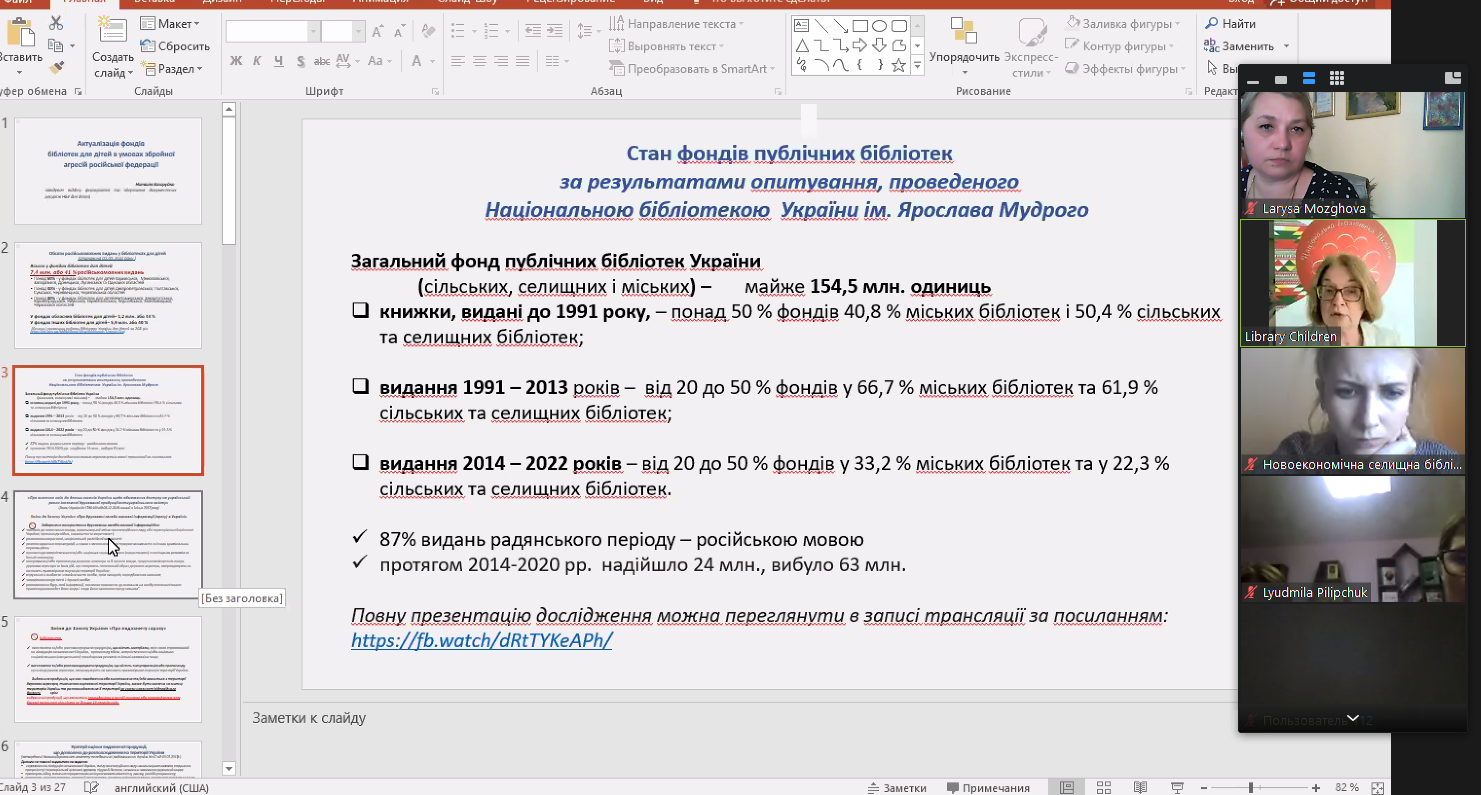Open the fb.watch presentation link on slide
1481x795 pixels.
[x=481, y=641]
